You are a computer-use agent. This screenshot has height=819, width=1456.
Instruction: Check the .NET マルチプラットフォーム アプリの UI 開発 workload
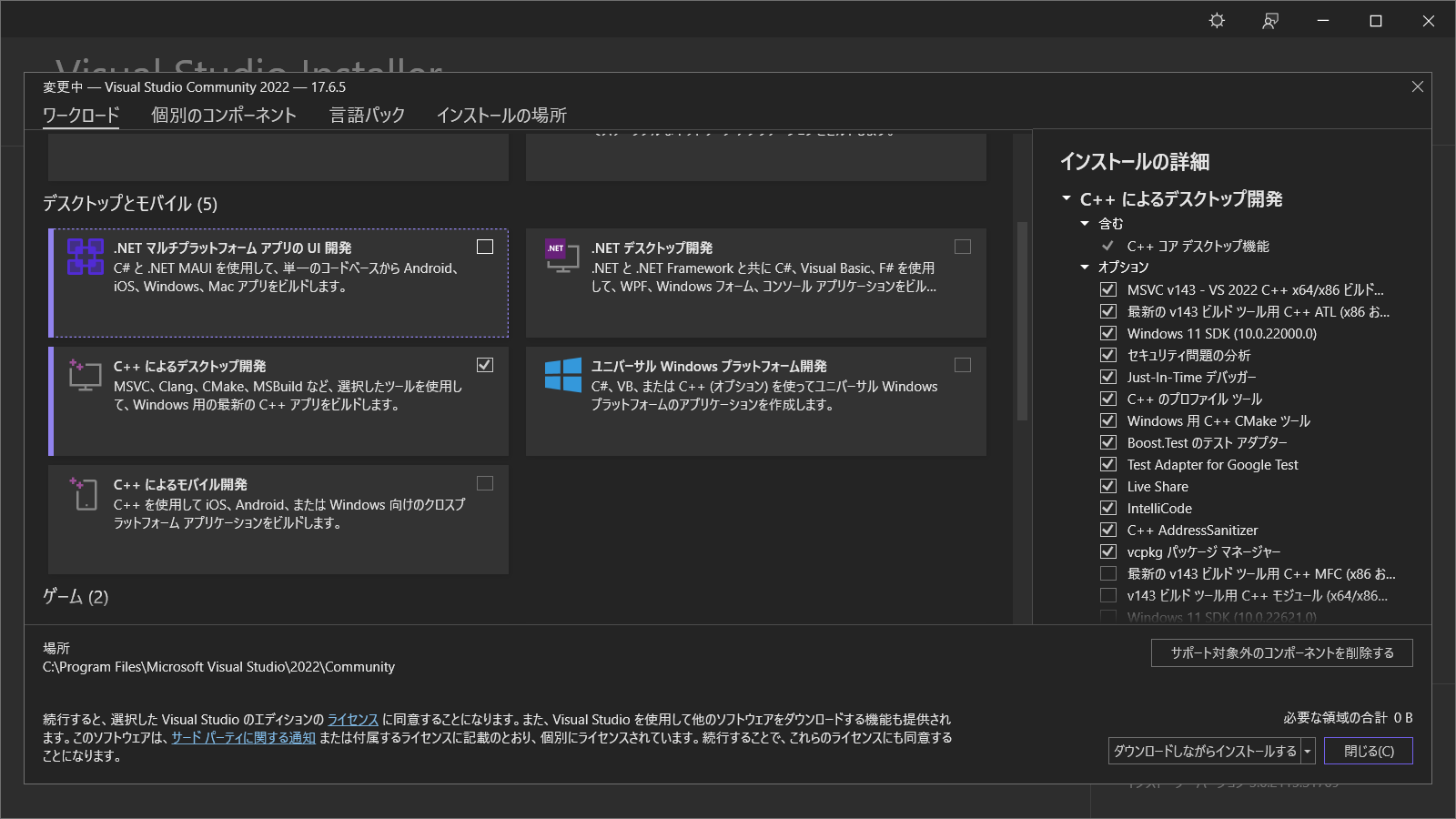tap(485, 247)
